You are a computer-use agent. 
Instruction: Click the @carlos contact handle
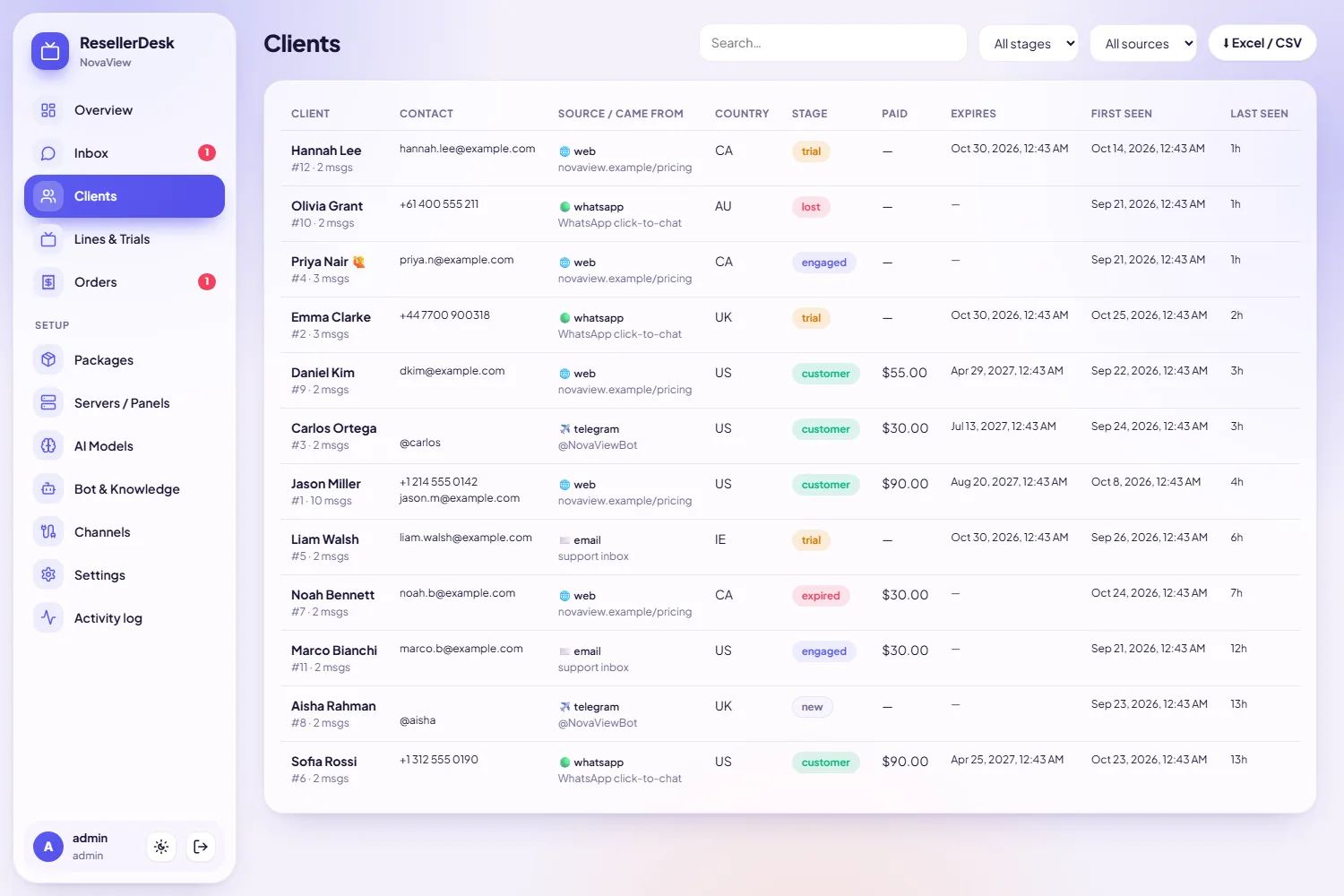point(420,443)
